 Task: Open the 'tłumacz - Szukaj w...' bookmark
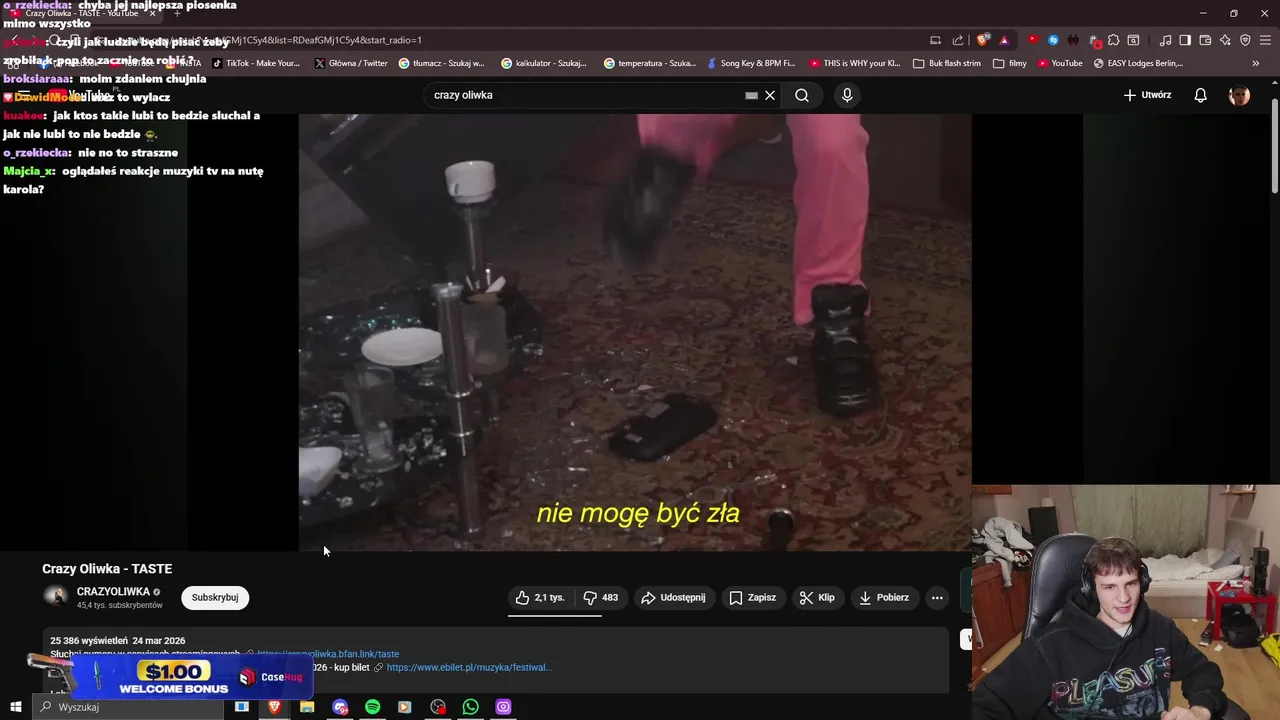(x=441, y=63)
